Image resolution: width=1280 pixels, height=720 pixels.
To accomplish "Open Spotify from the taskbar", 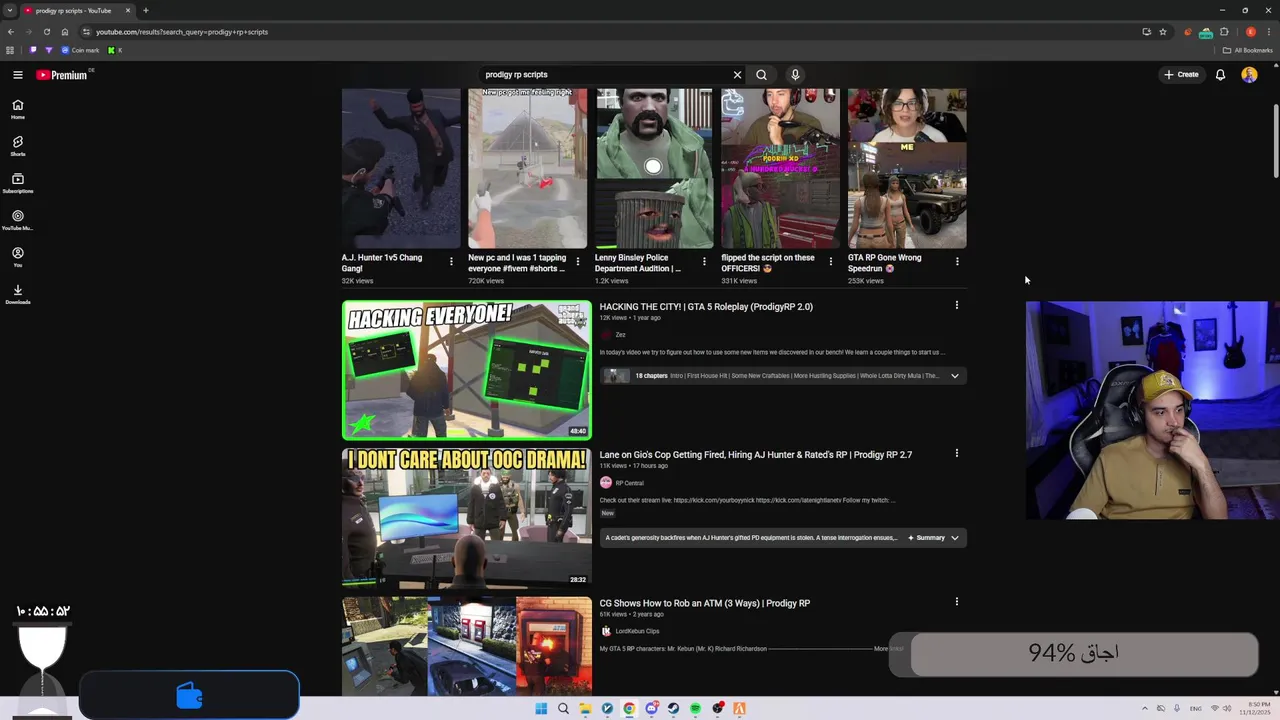I will (x=695, y=709).
